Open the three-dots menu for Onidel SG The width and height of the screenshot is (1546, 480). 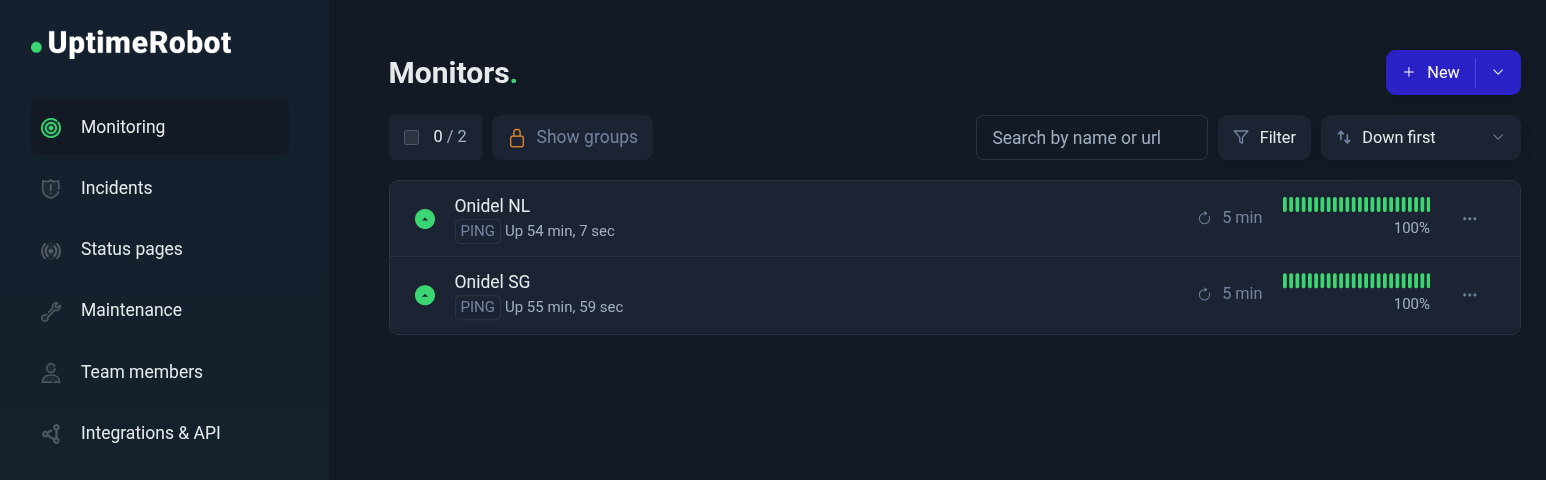click(x=1469, y=295)
